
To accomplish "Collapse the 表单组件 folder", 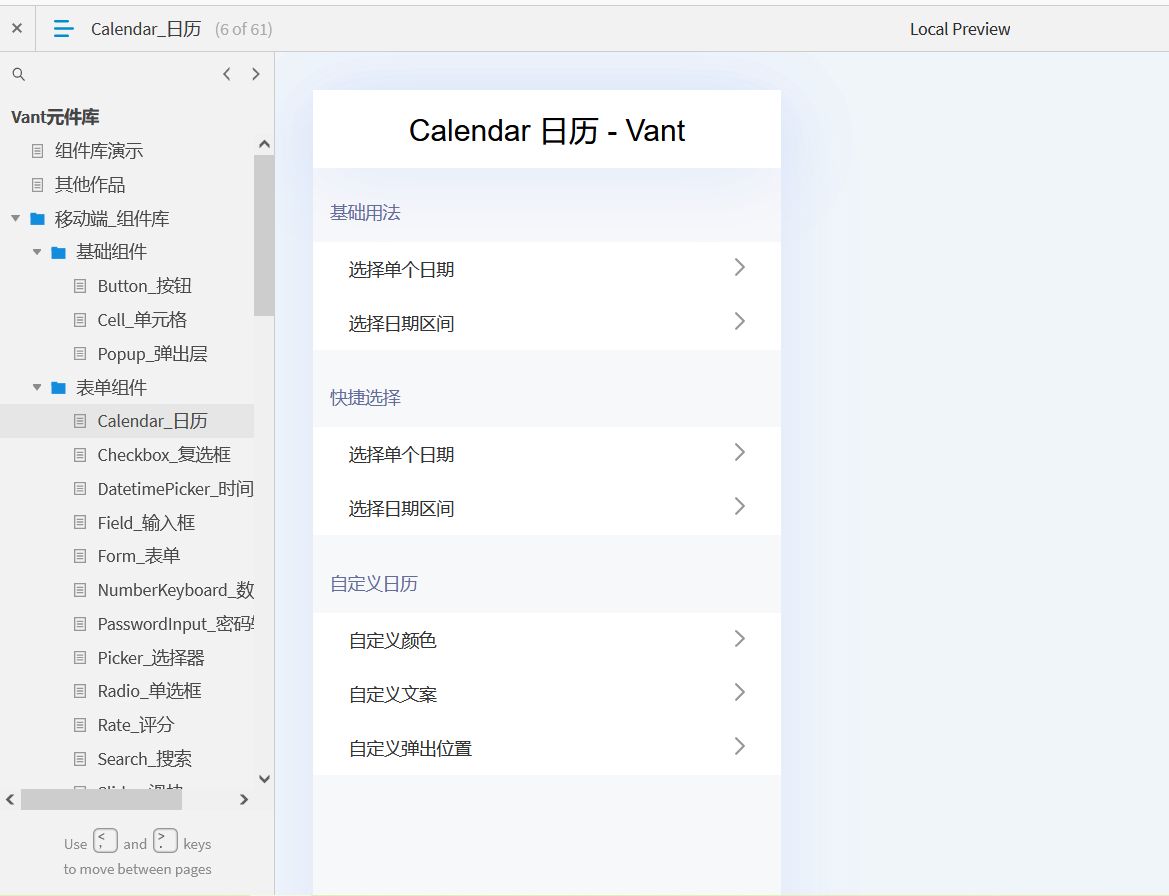I will [37, 388].
